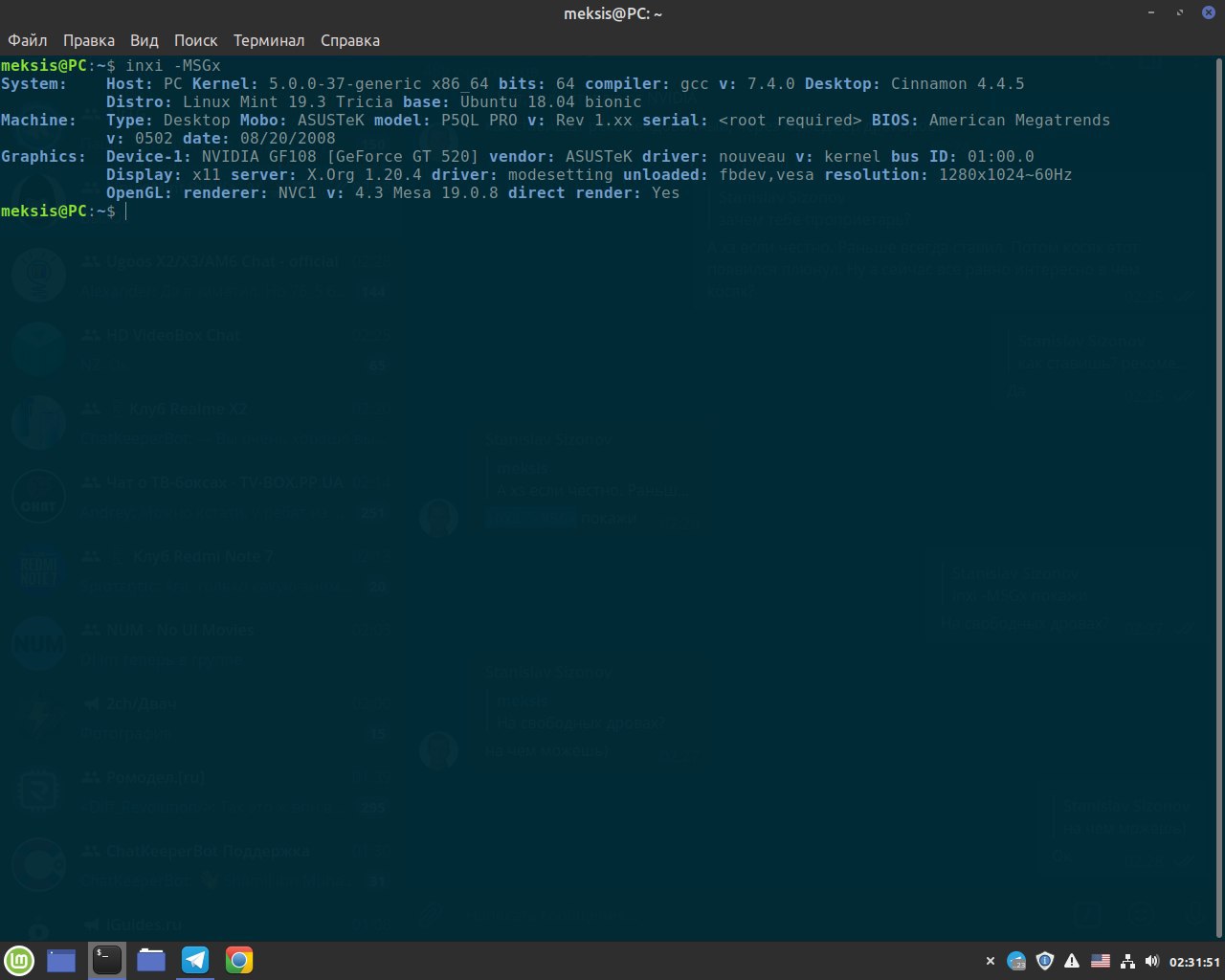
Task: Click the driver name 'nouveau'
Action: click(x=752, y=156)
